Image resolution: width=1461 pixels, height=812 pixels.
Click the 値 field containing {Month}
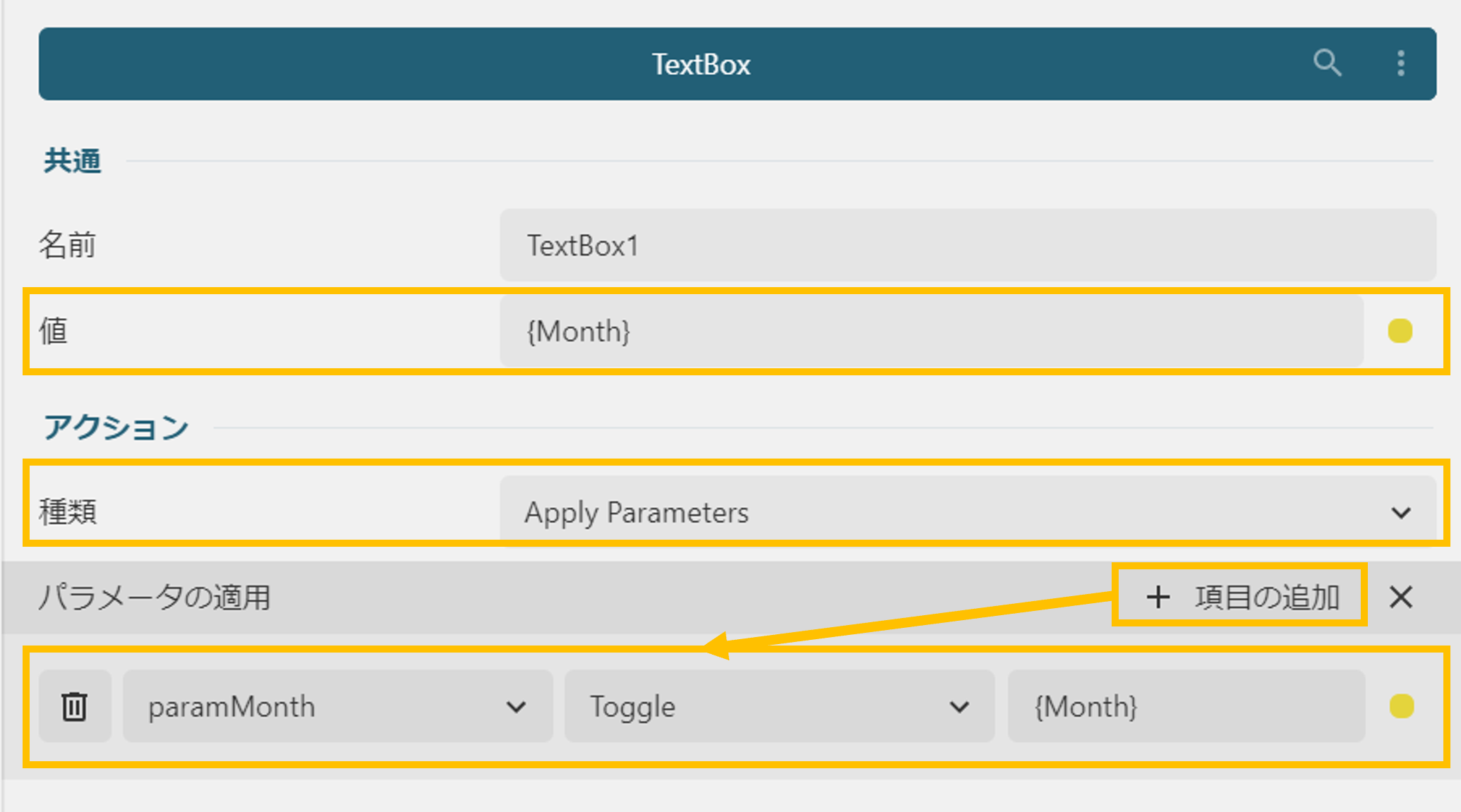pyautogui.click(x=932, y=331)
